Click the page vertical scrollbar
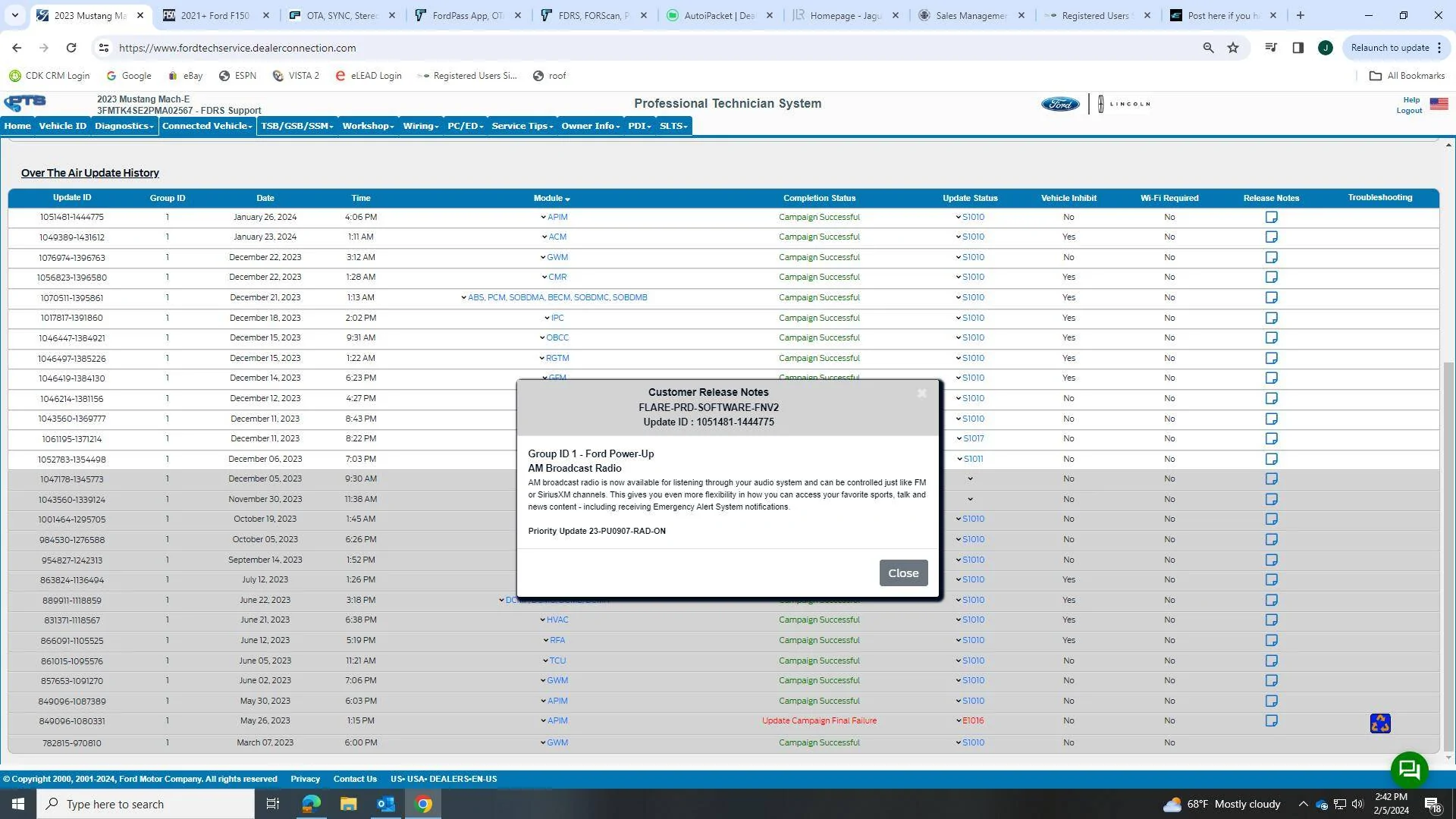The image size is (1456, 819). tap(1449, 557)
